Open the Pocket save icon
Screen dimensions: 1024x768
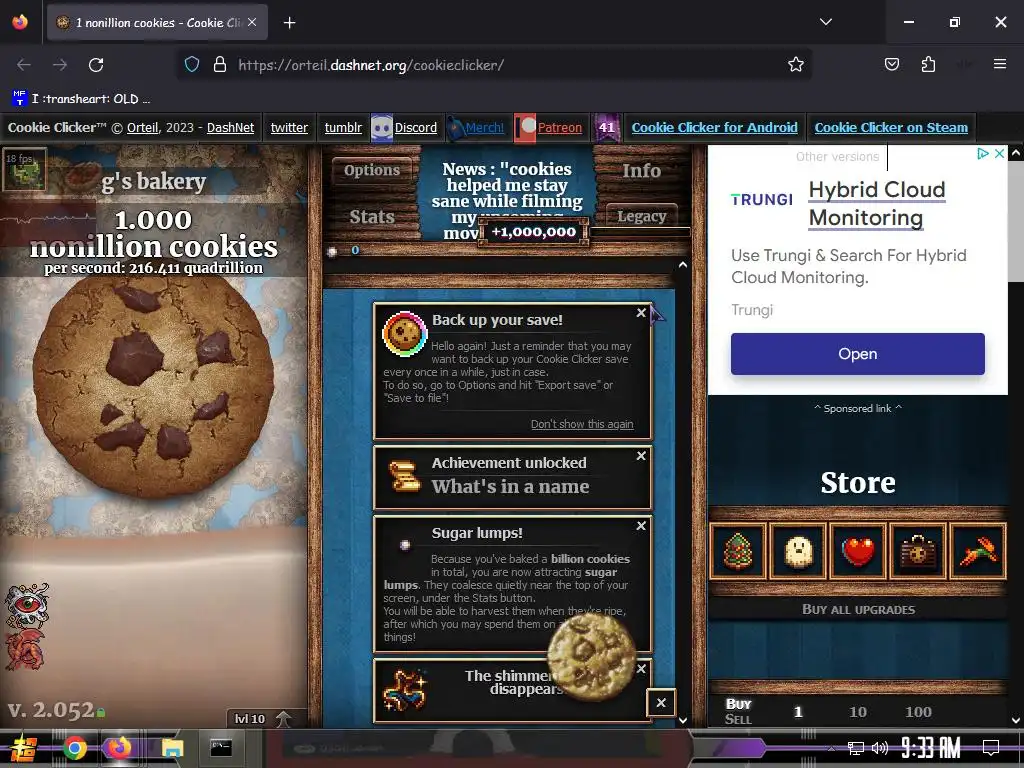[891, 65]
